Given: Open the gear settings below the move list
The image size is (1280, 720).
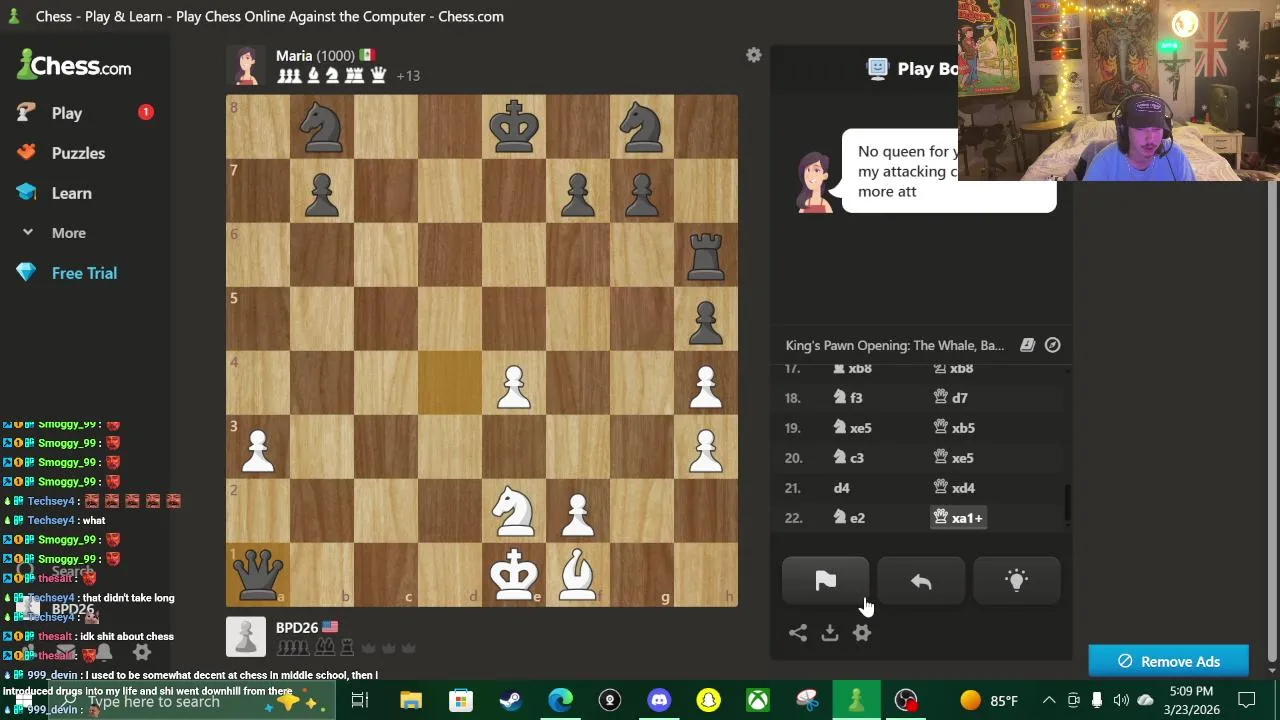Looking at the screenshot, I should click(x=862, y=633).
